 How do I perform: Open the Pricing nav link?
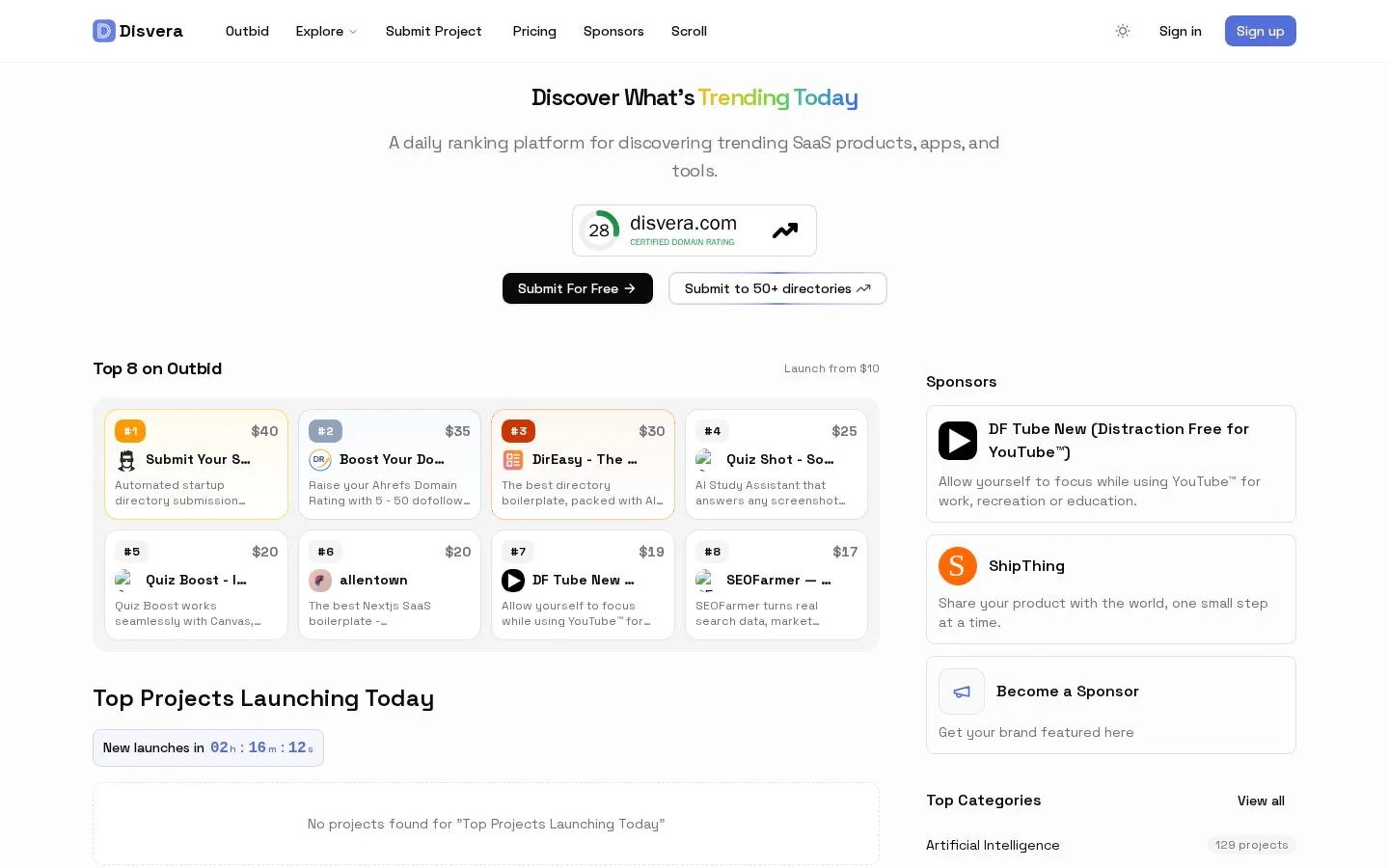[534, 31]
